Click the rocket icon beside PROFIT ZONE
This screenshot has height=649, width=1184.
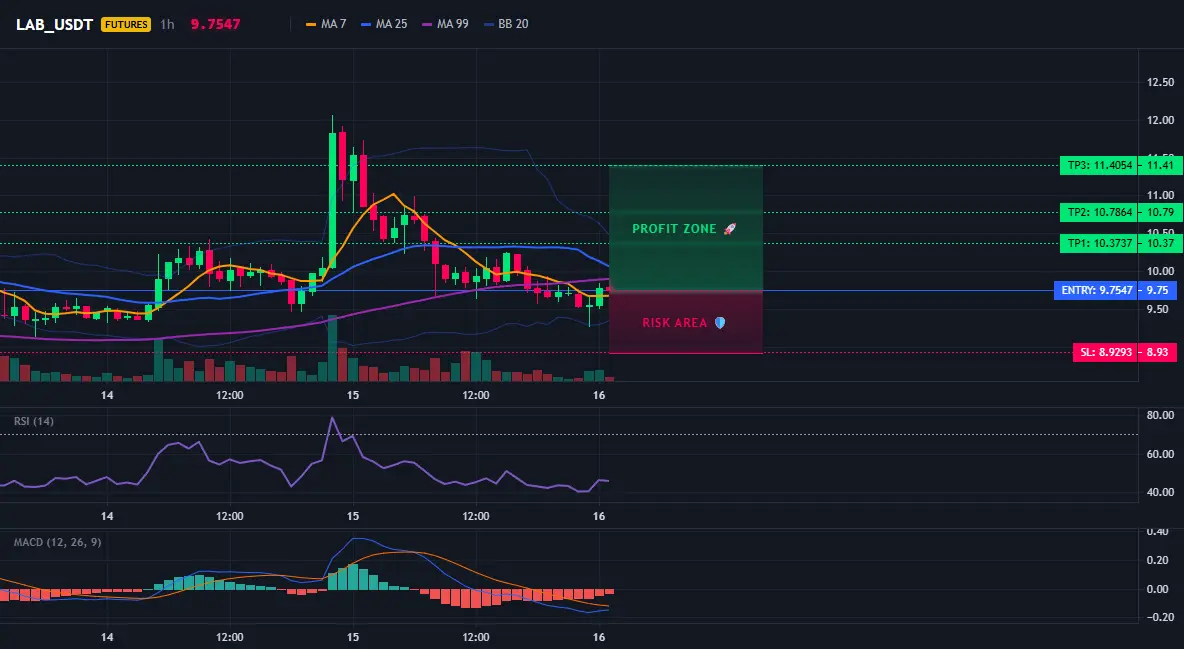(729, 229)
